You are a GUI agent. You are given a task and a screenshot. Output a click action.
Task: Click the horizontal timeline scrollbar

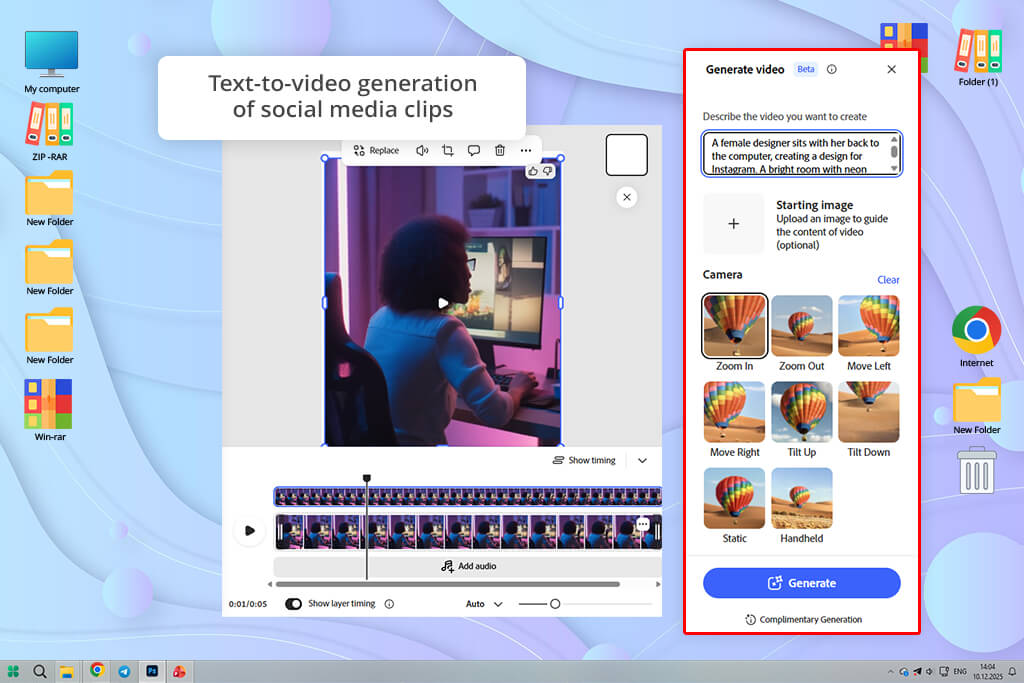coord(447,584)
